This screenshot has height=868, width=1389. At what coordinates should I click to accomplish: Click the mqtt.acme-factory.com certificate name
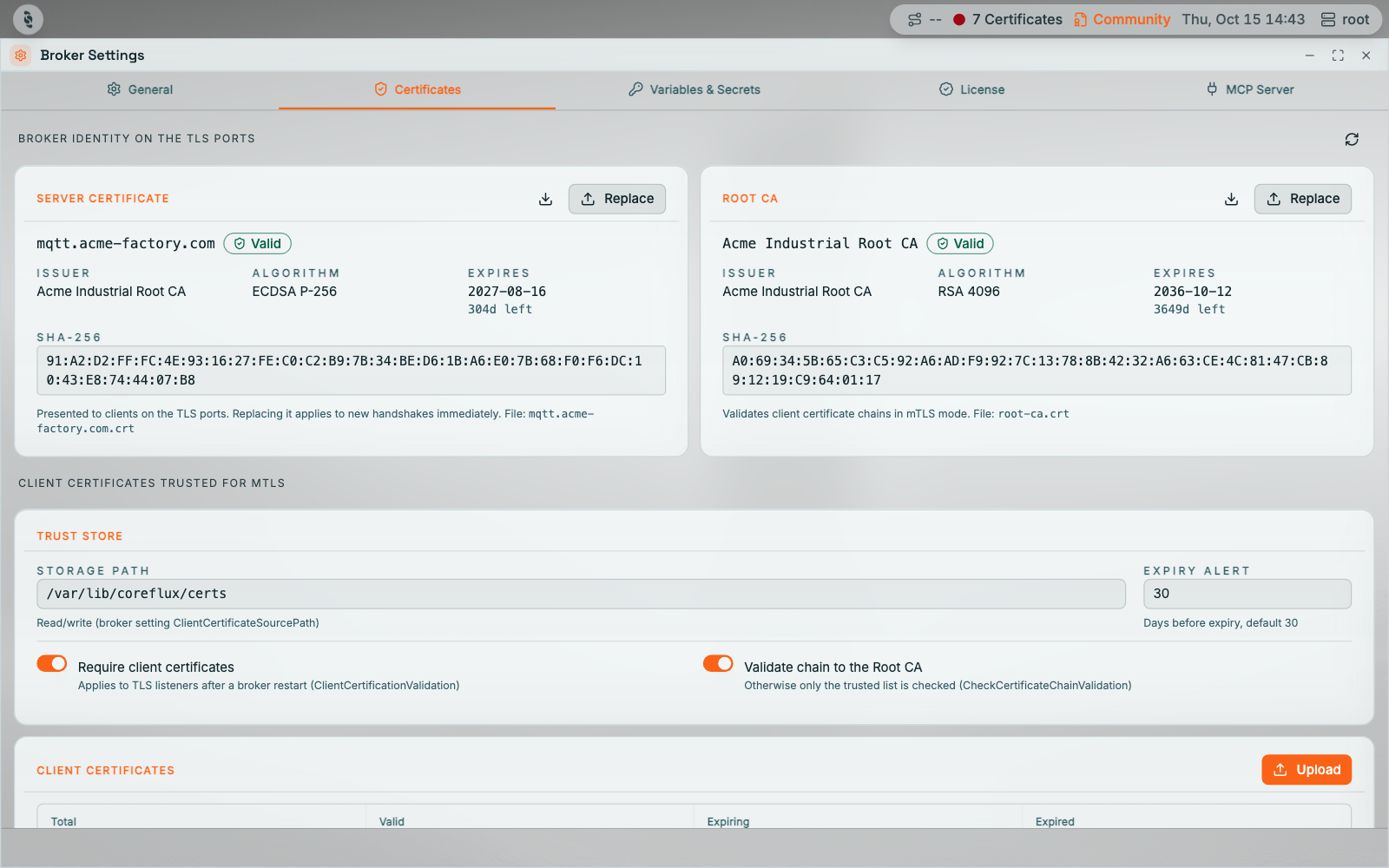[x=126, y=244]
